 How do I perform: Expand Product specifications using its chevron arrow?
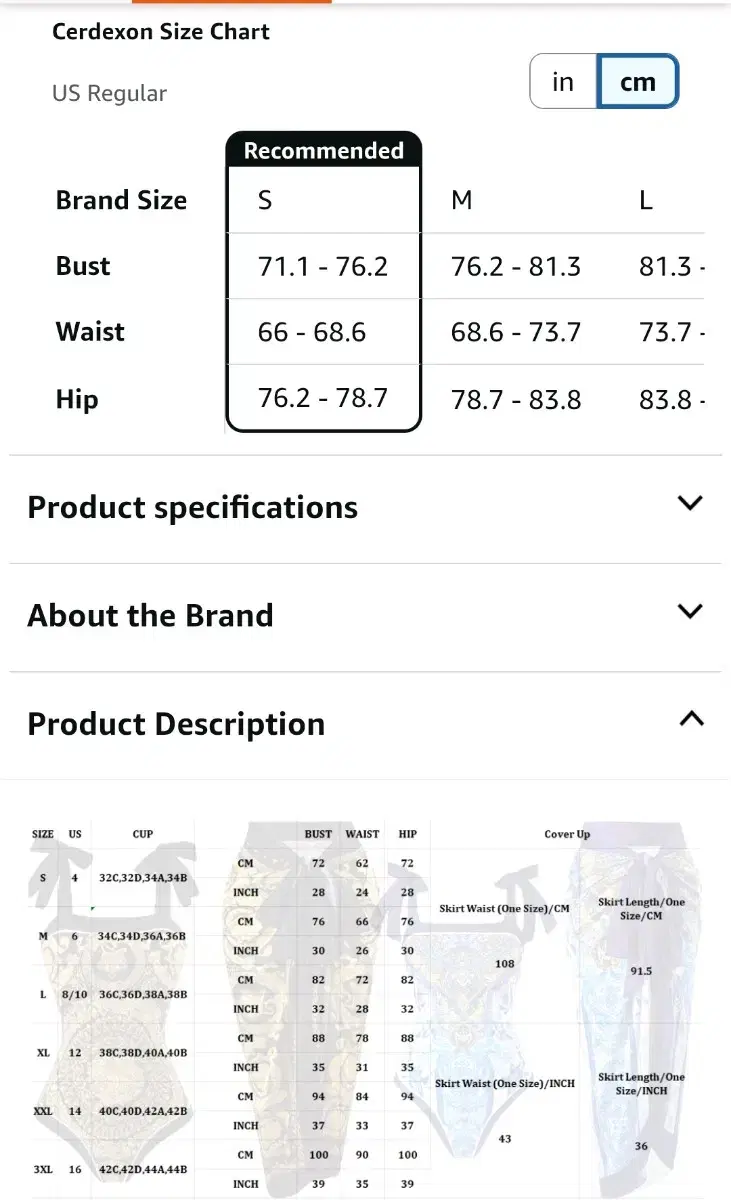point(690,503)
